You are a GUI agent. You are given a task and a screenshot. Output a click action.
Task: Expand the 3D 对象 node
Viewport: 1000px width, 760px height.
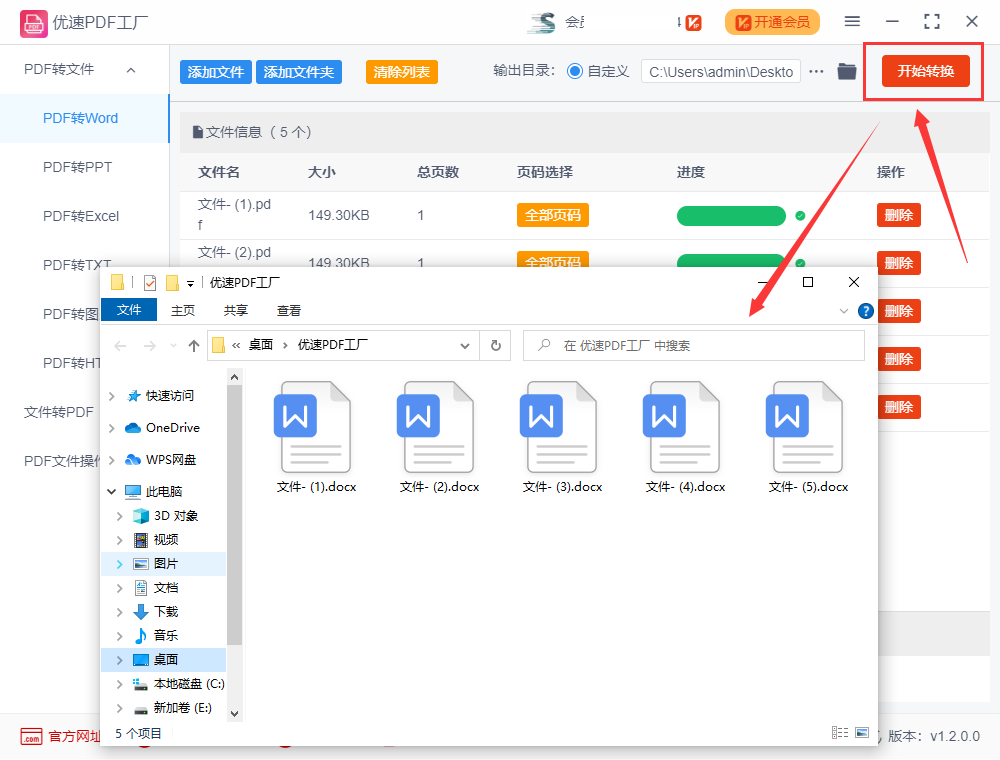[119, 516]
